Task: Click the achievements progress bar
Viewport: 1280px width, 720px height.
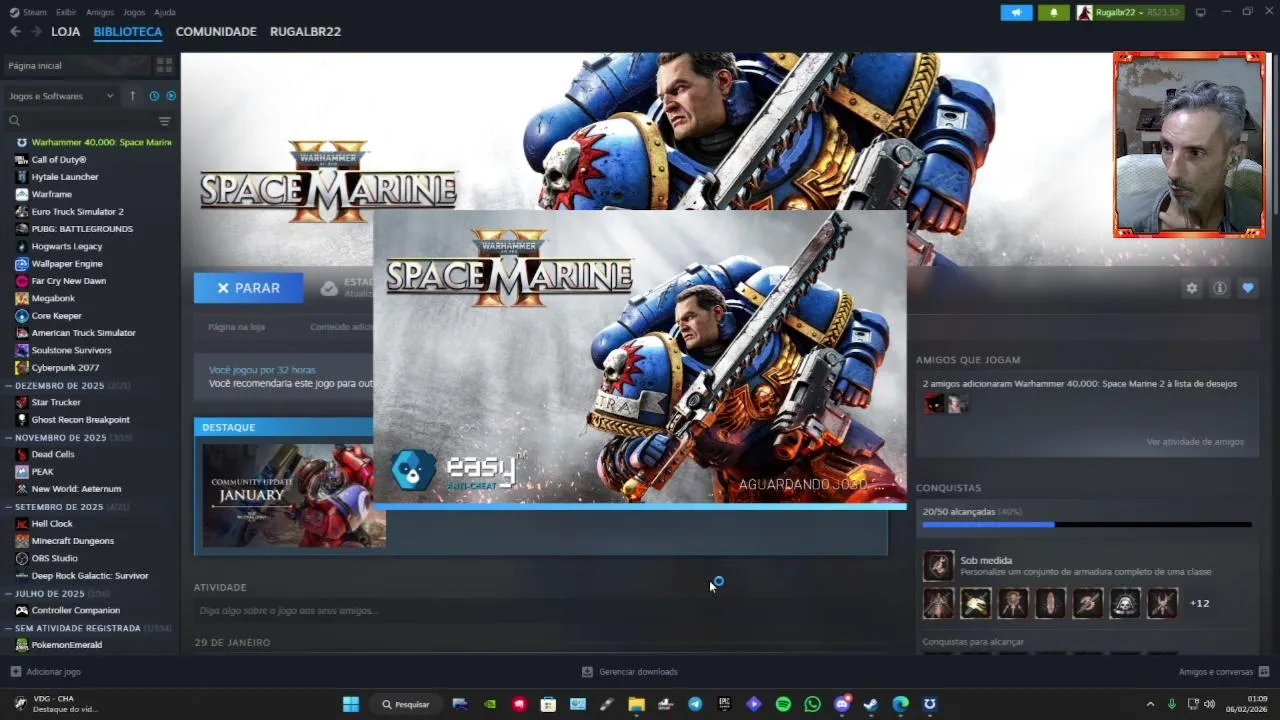Action: tap(1086, 524)
